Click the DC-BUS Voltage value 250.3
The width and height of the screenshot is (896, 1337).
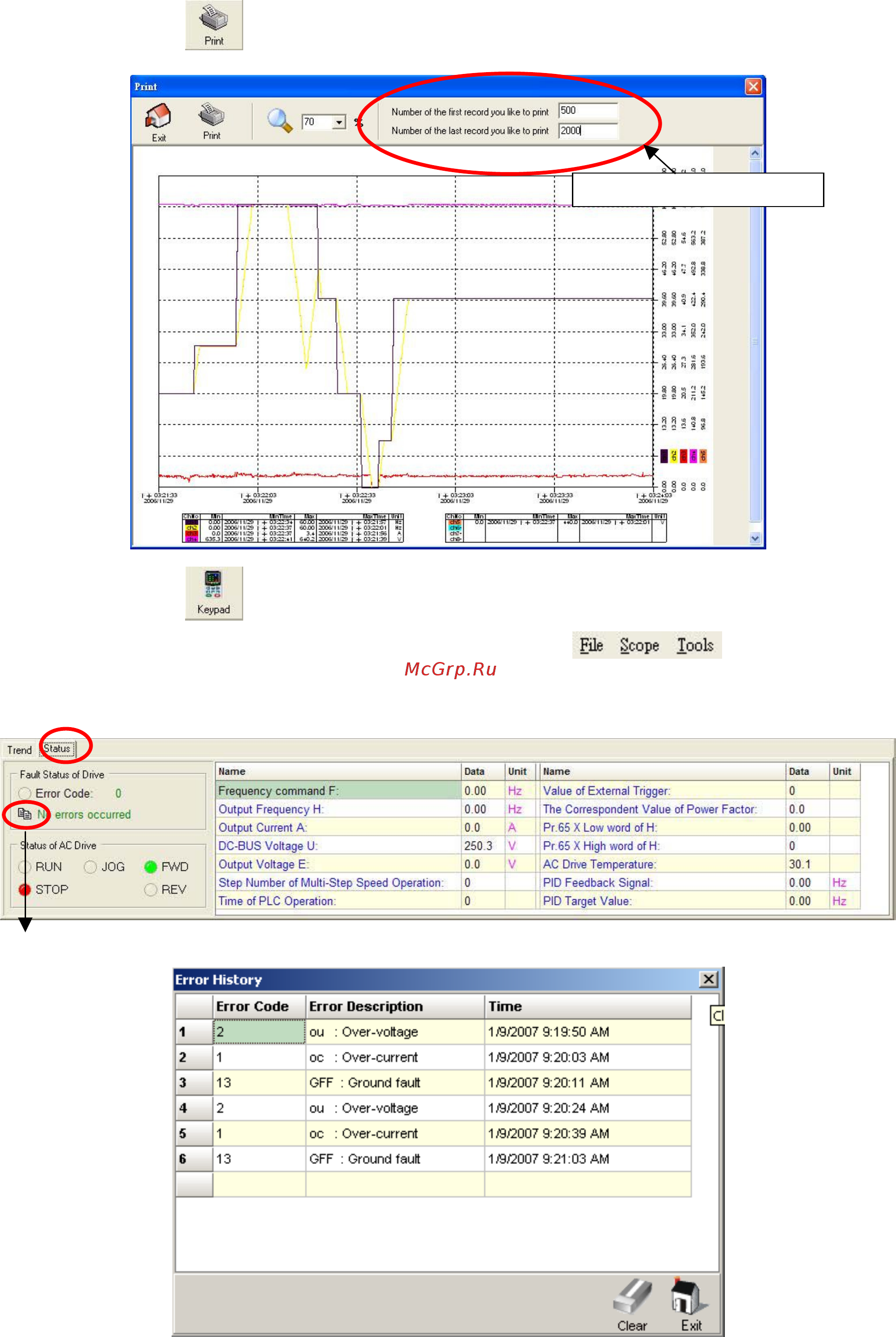(478, 845)
